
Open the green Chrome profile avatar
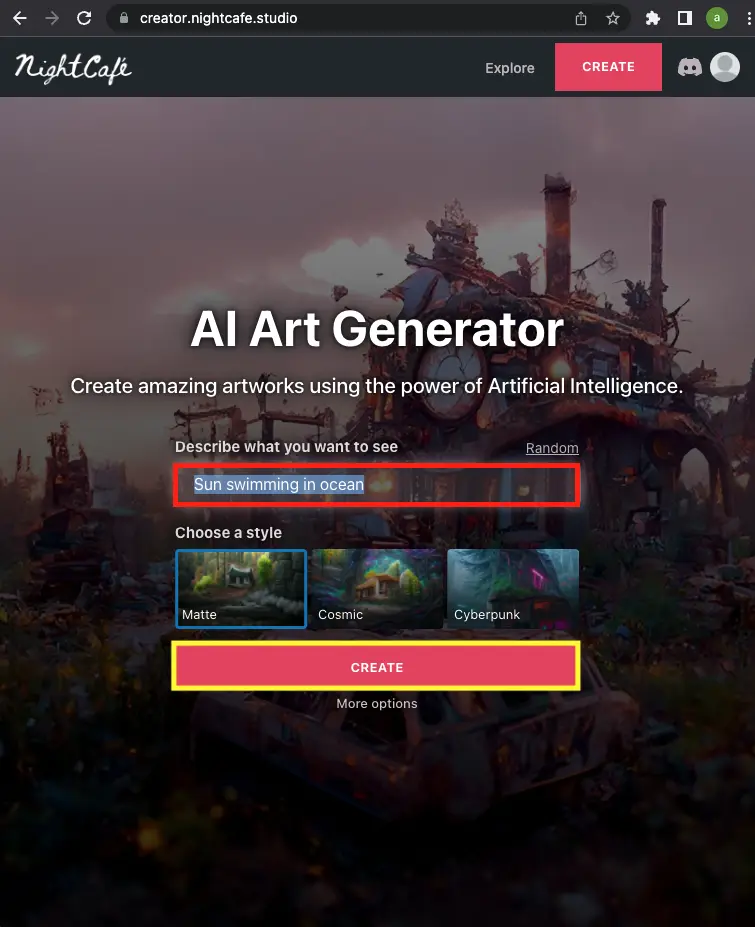pos(717,18)
